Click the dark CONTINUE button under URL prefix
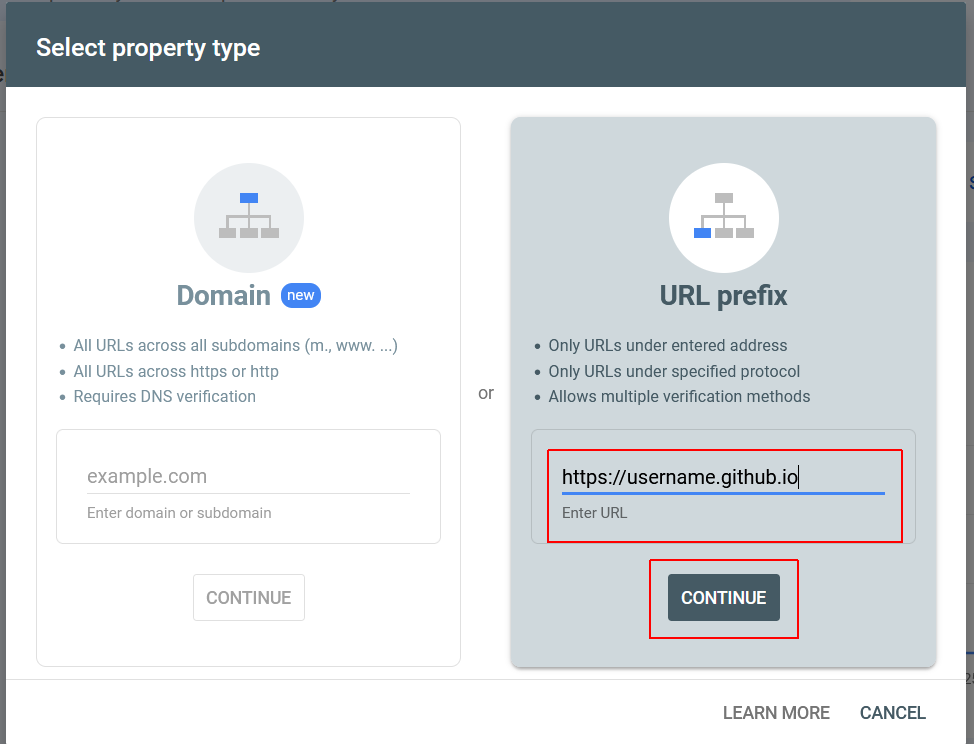Screen dimensions: 974x744 (x=724, y=597)
